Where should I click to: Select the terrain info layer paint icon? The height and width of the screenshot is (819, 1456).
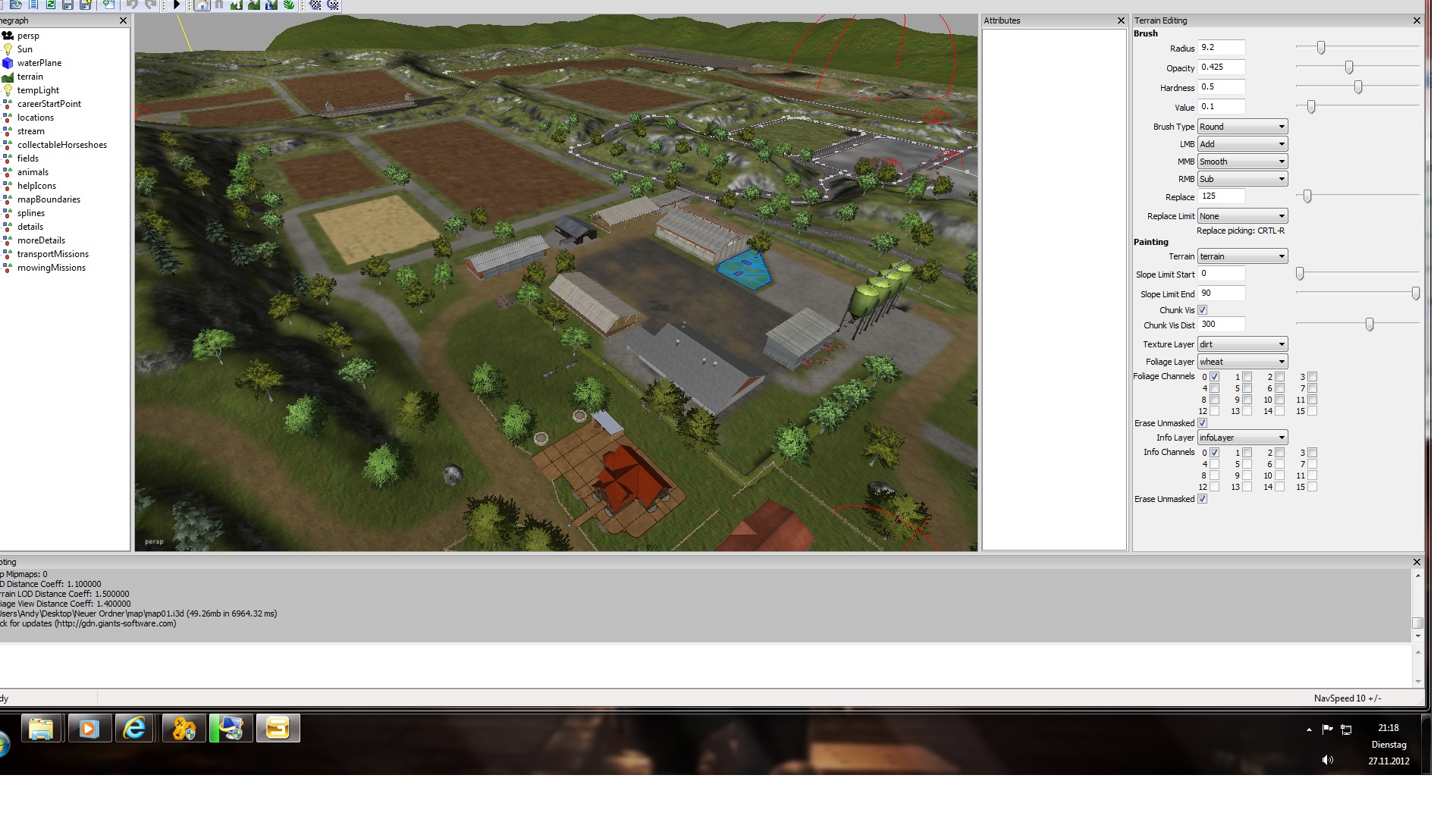[x=271, y=5]
